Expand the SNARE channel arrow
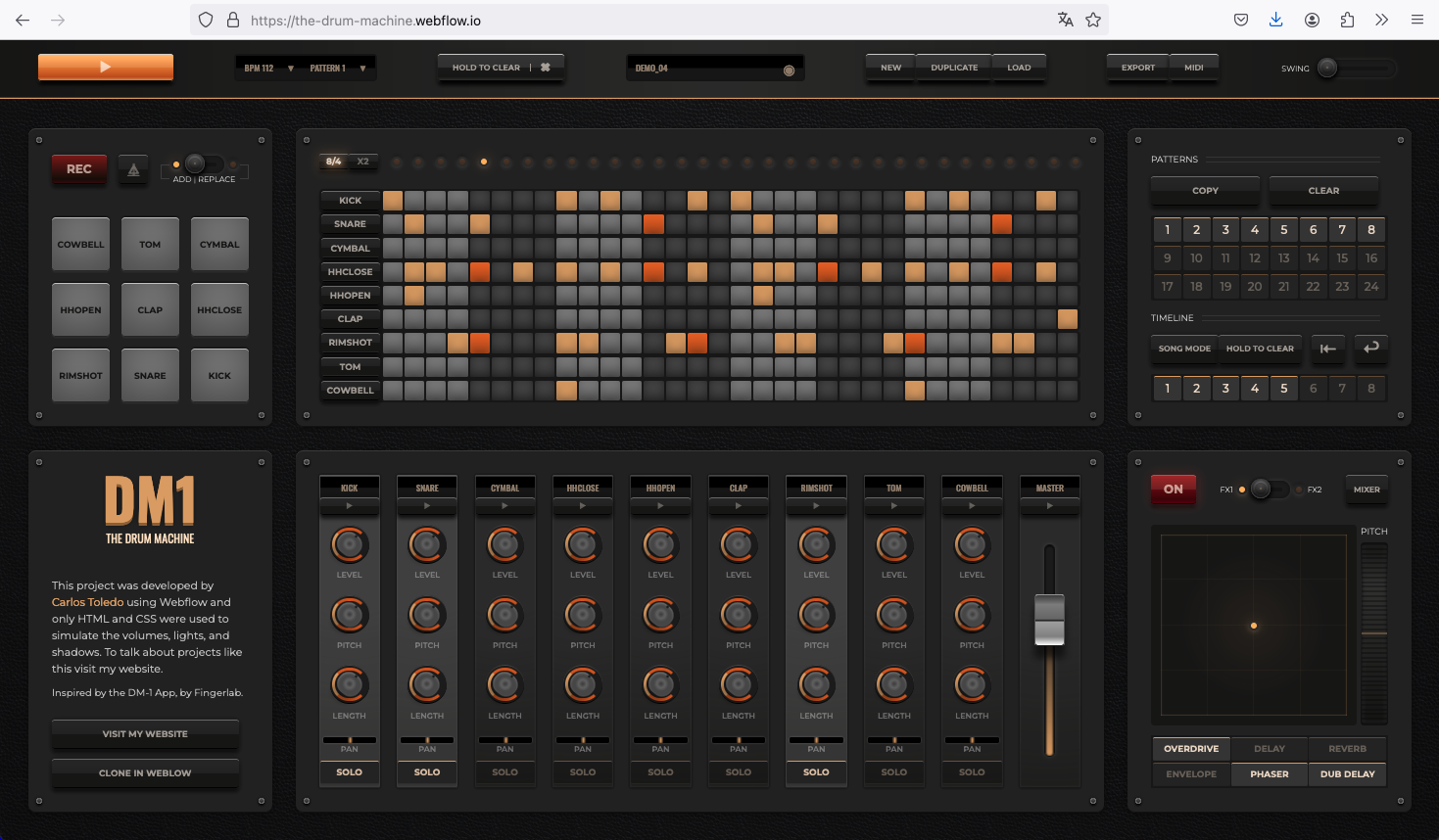 pyautogui.click(x=427, y=506)
